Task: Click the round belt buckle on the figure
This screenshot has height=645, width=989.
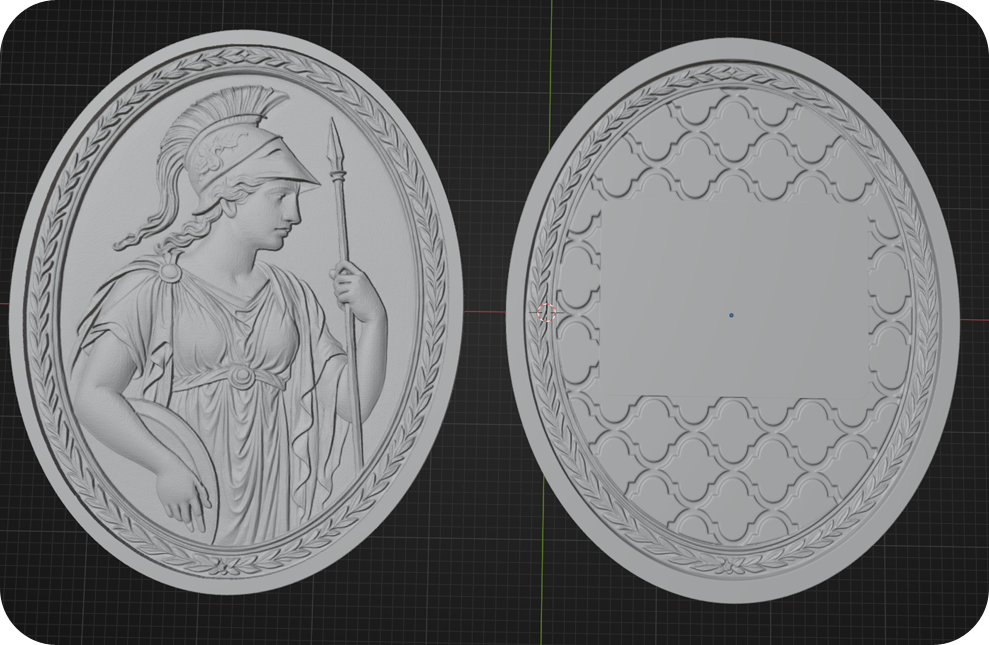Action: click(241, 376)
